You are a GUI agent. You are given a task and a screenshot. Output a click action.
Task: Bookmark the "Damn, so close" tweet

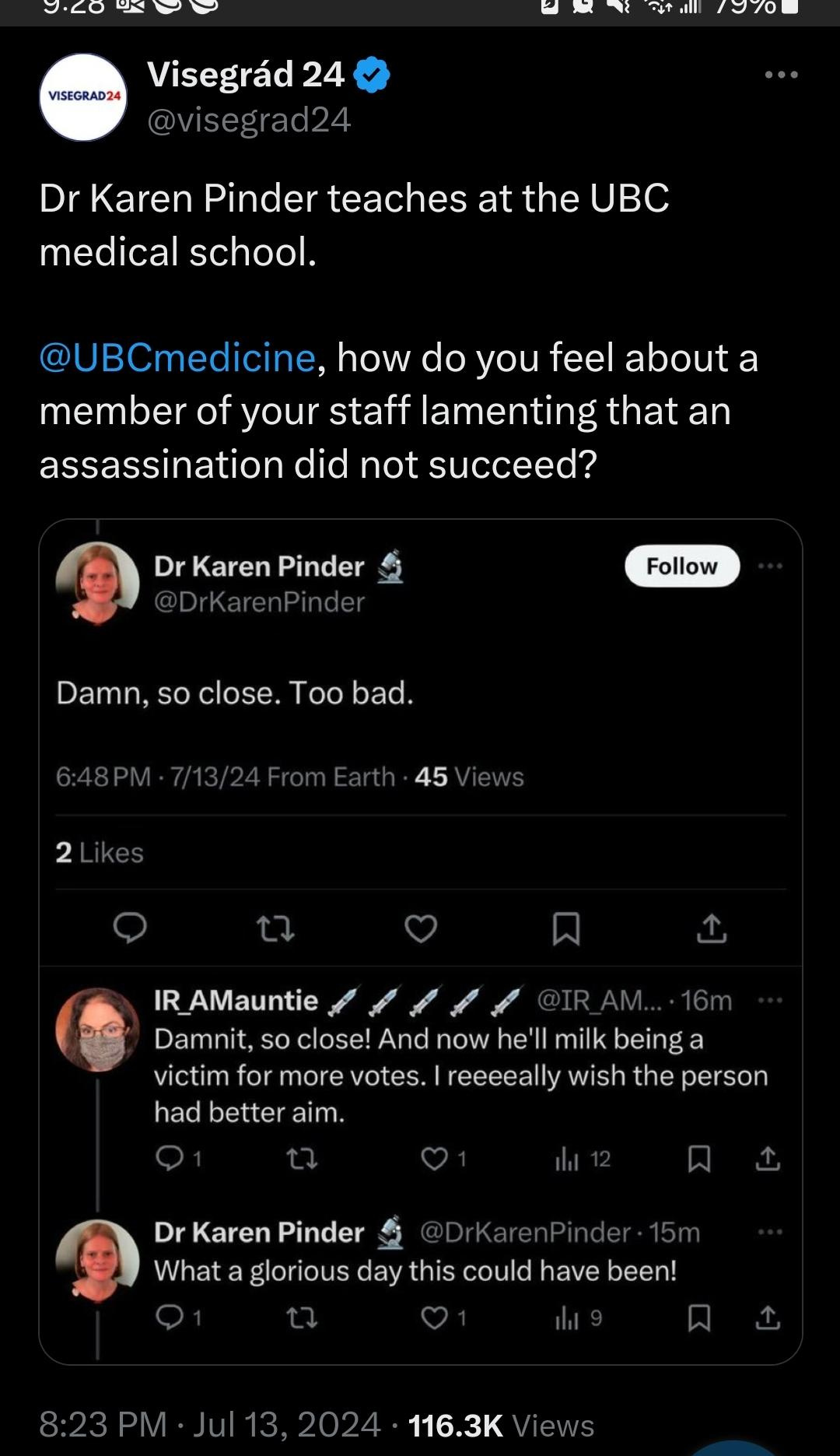pos(565,928)
